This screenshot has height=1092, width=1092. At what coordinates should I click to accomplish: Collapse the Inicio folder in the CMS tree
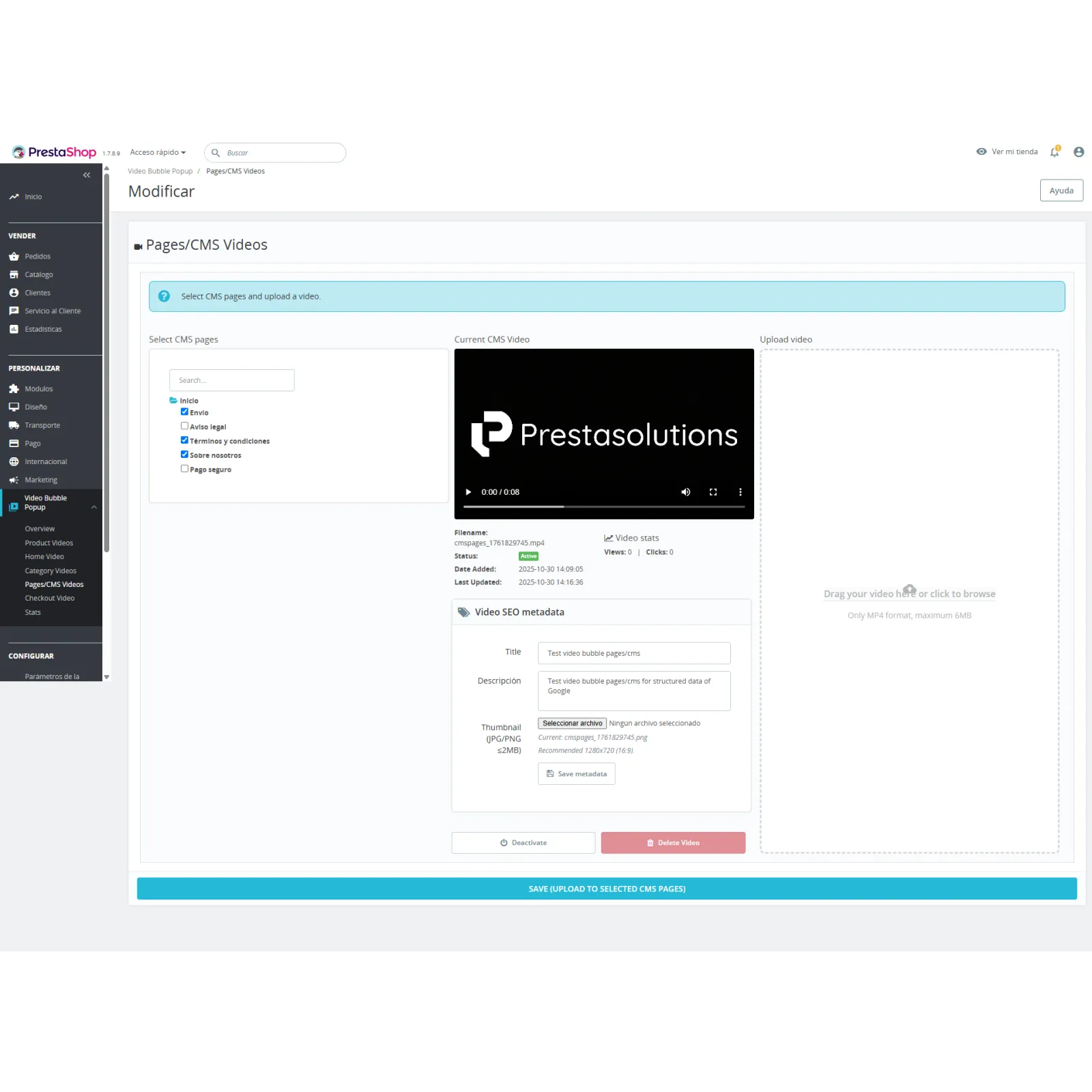[173, 401]
